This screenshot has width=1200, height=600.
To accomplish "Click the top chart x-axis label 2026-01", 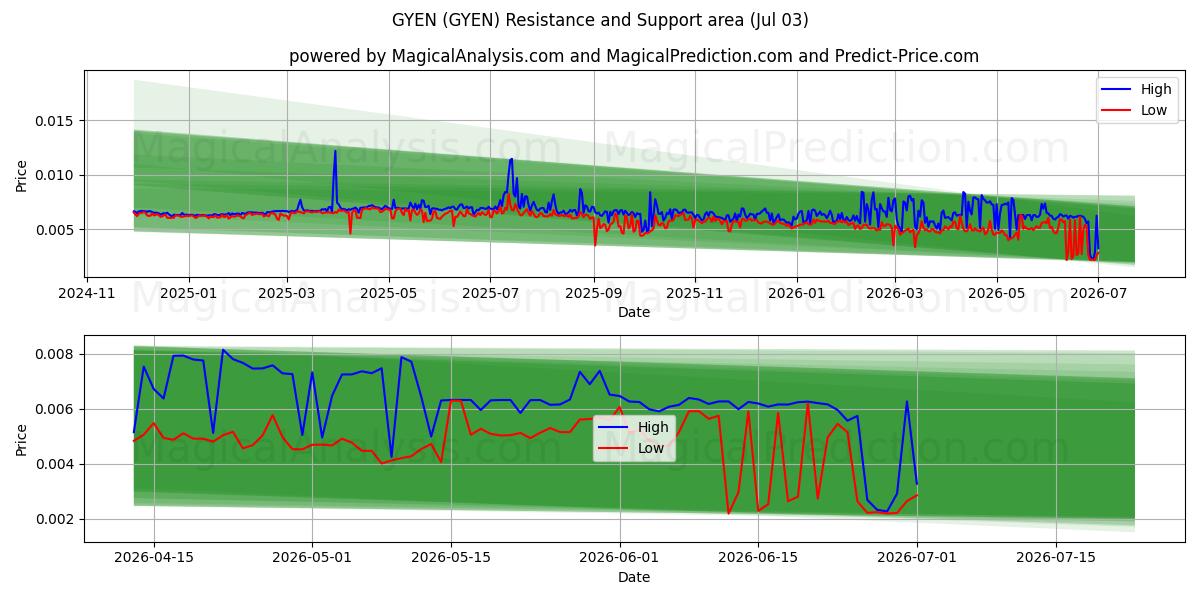I will (797, 293).
